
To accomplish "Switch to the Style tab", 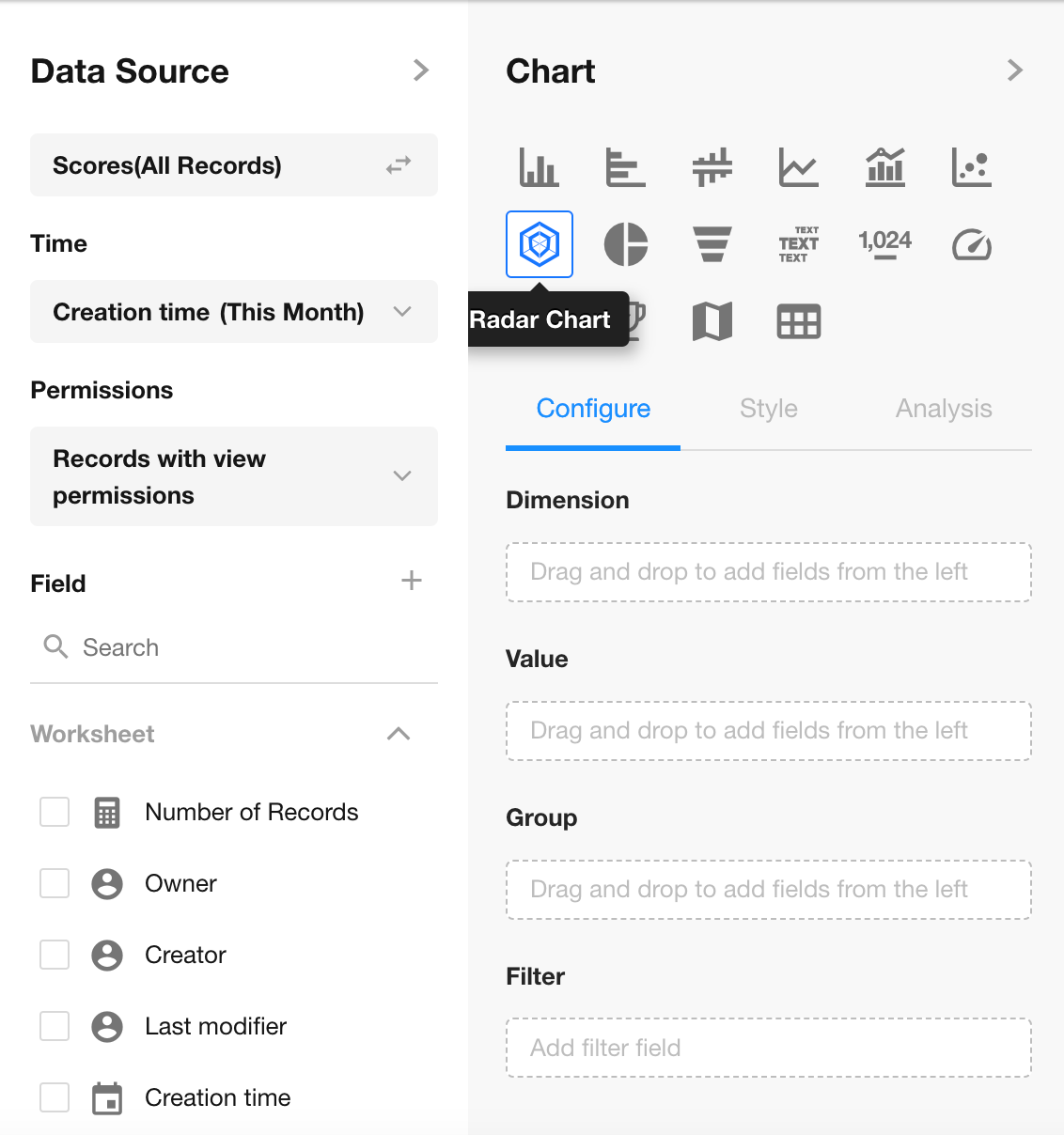I will (768, 409).
